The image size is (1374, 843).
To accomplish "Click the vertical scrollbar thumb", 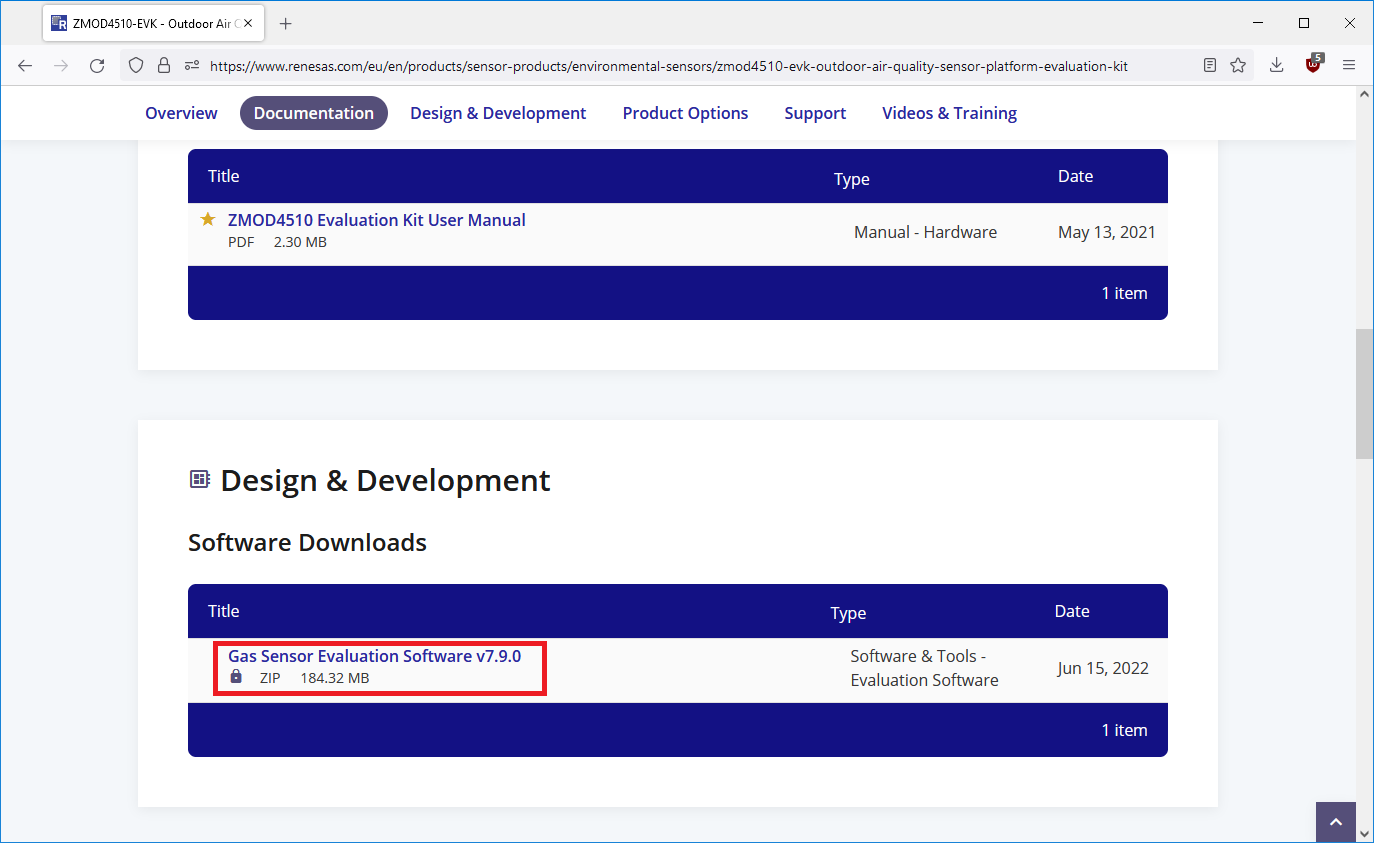I will 1364,393.
